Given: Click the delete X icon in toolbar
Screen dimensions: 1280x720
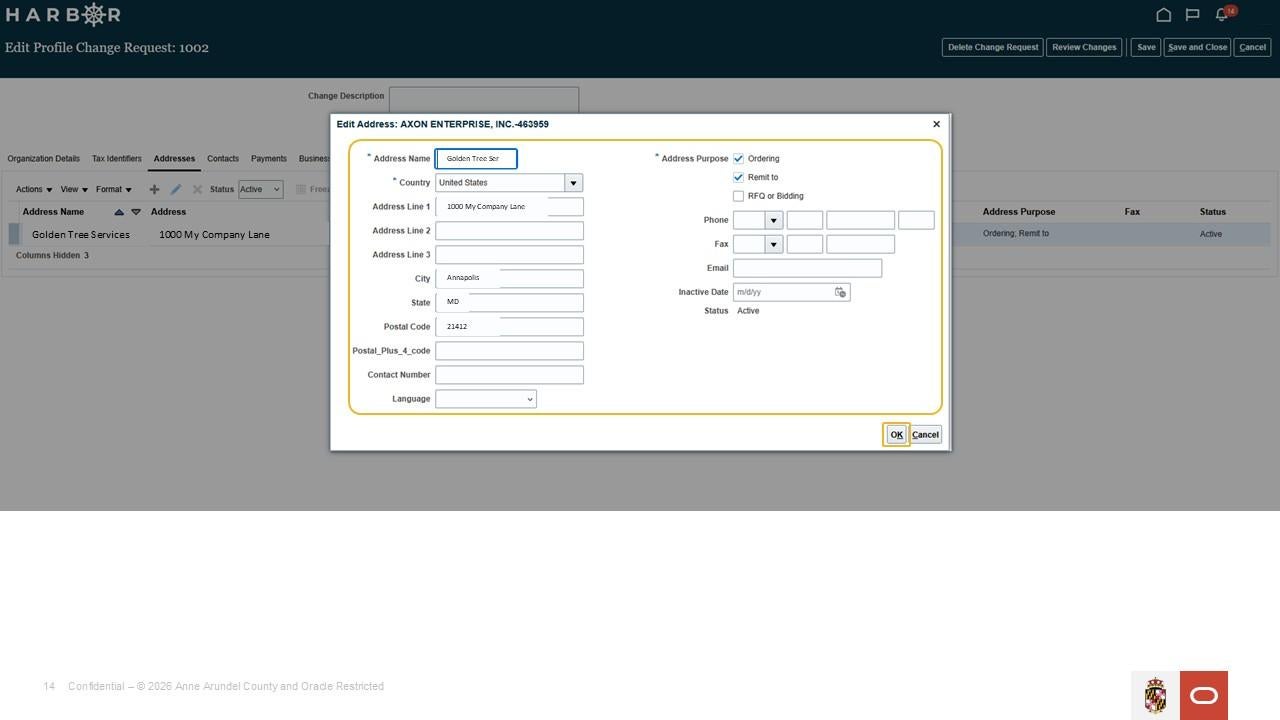Looking at the screenshot, I should click(197, 189).
